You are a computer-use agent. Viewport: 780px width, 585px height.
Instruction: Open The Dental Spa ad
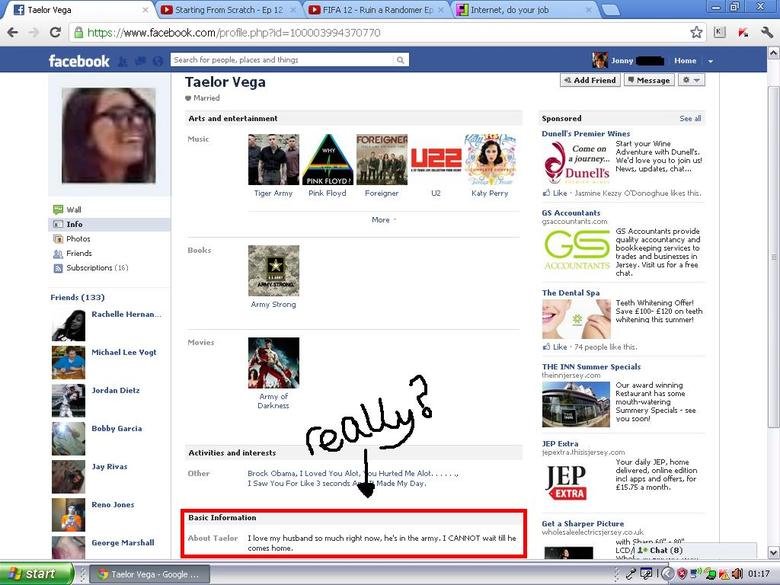pyautogui.click(x=571, y=293)
